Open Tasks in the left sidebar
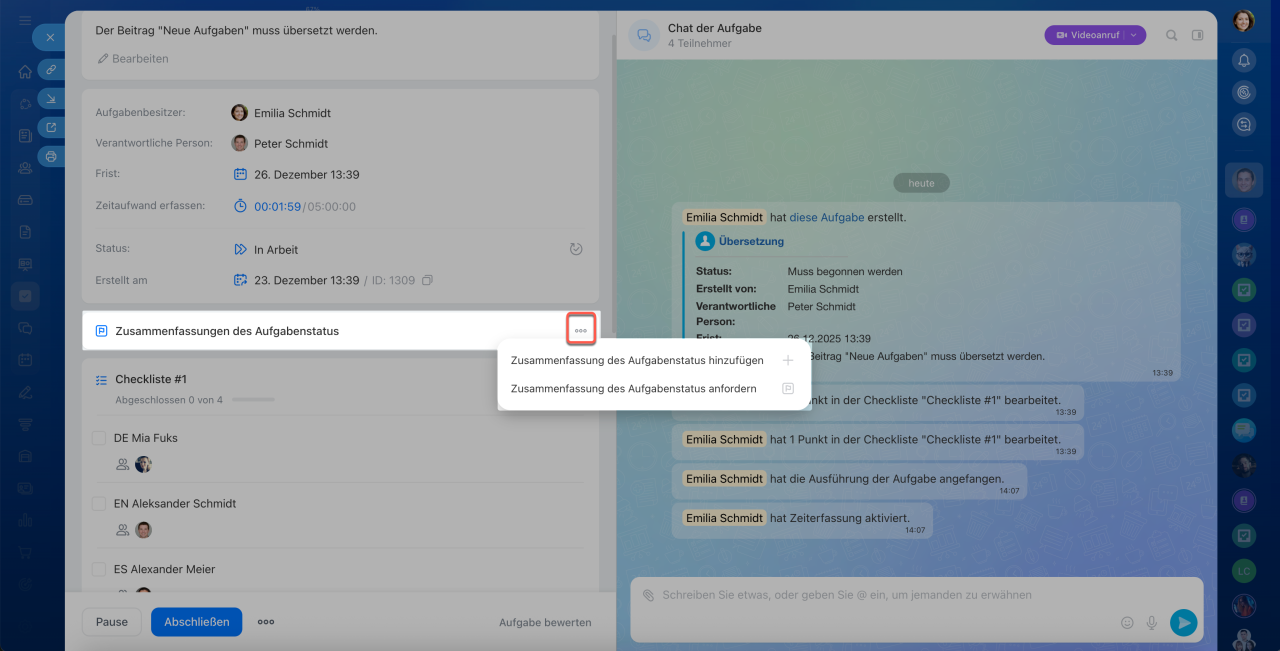This screenshot has width=1280, height=651. pyautogui.click(x=25, y=295)
